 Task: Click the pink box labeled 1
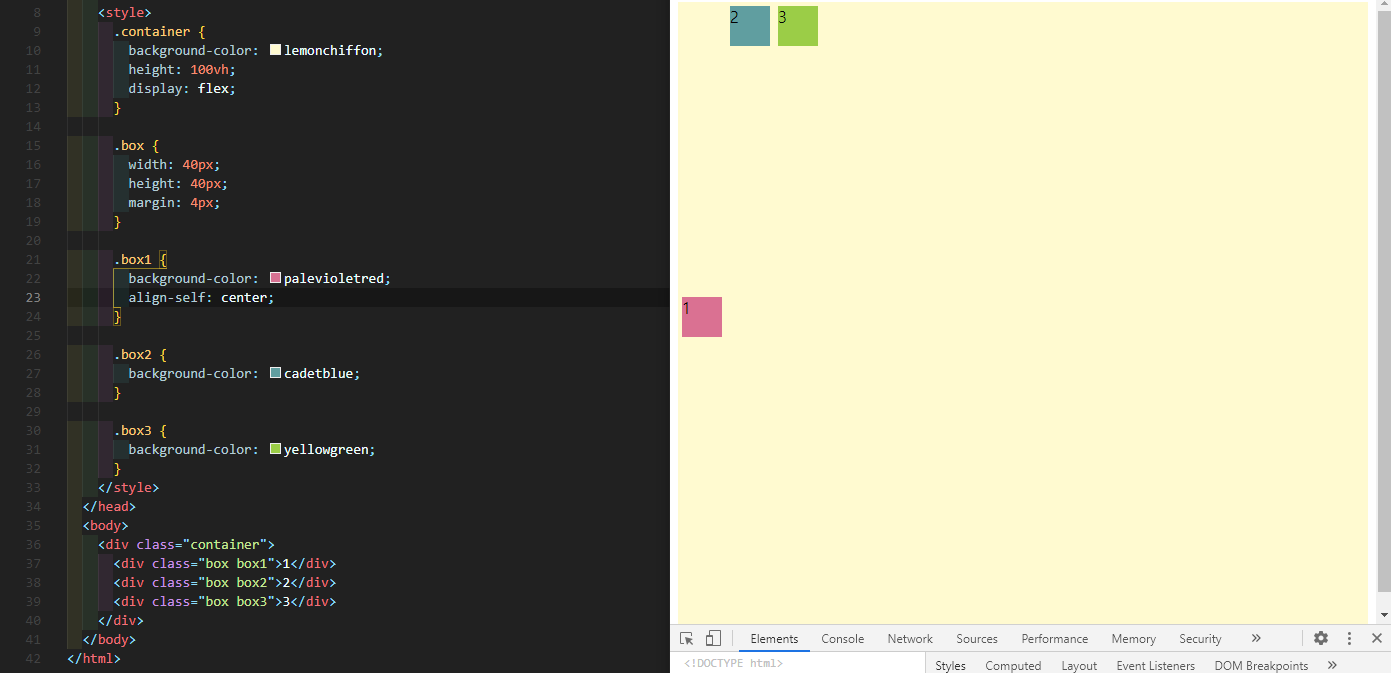tap(702, 317)
